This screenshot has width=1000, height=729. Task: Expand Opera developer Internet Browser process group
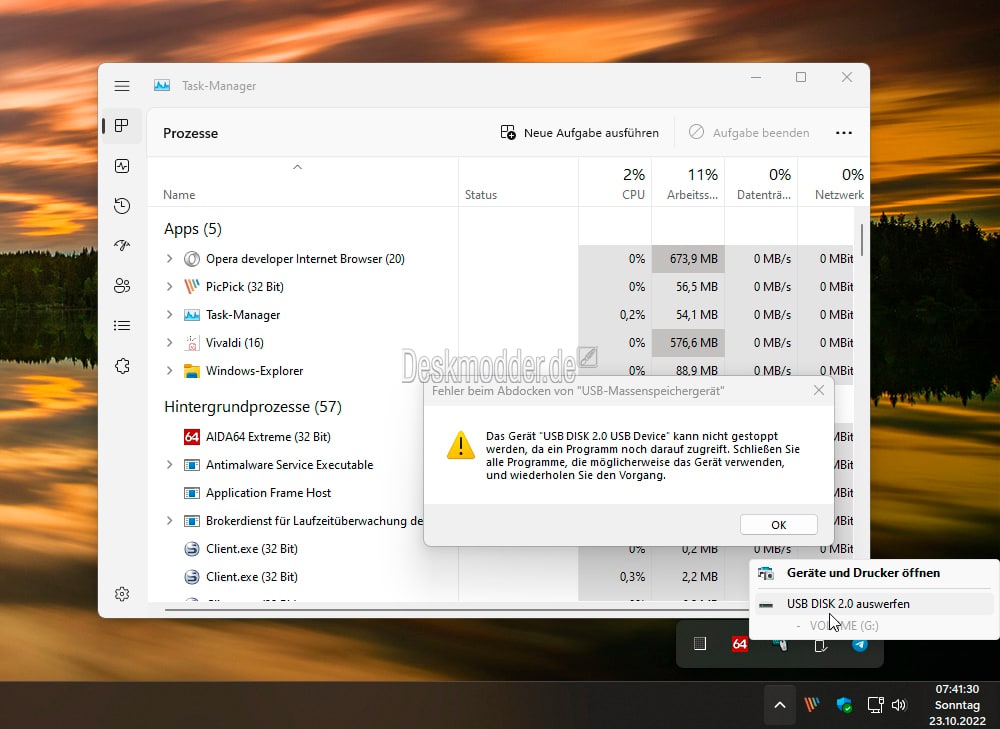[169, 259]
